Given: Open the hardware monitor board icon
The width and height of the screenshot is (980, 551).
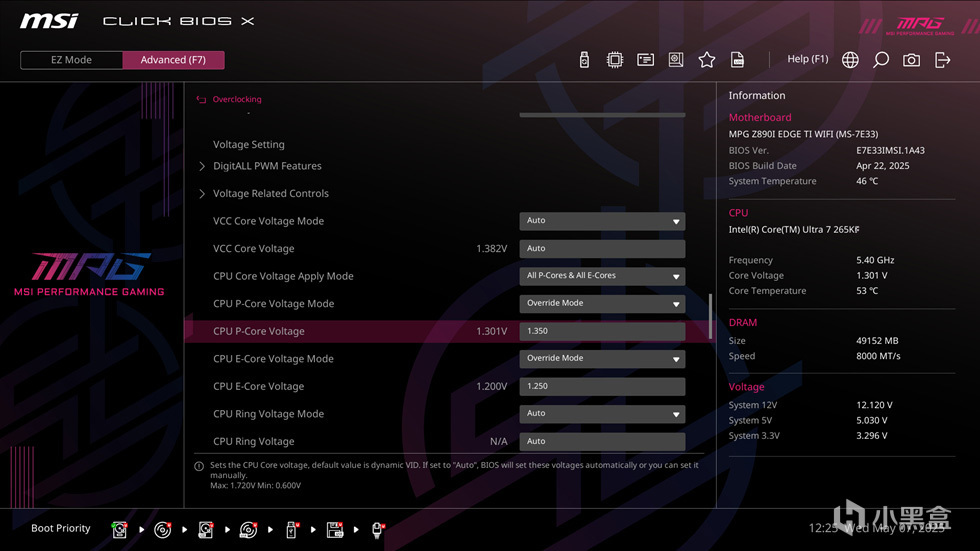Looking at the screenshot, I should [676, 60].
